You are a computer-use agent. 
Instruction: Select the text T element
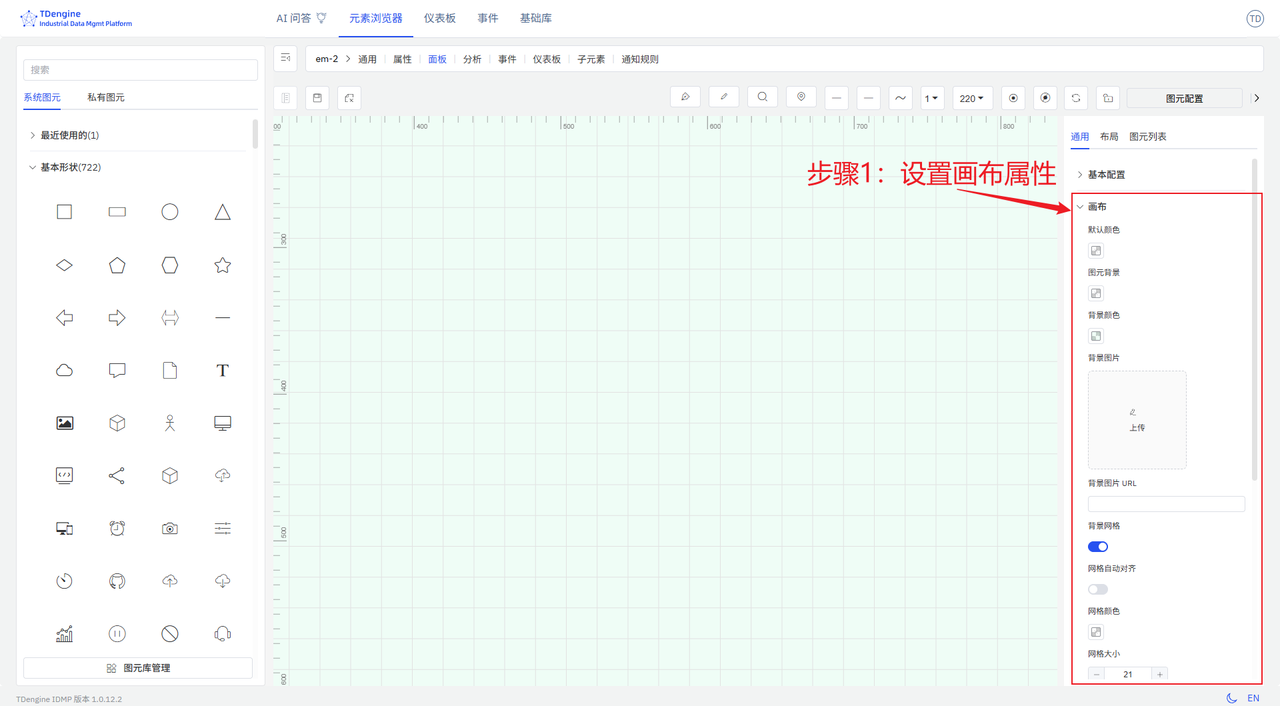pos(222,370)
